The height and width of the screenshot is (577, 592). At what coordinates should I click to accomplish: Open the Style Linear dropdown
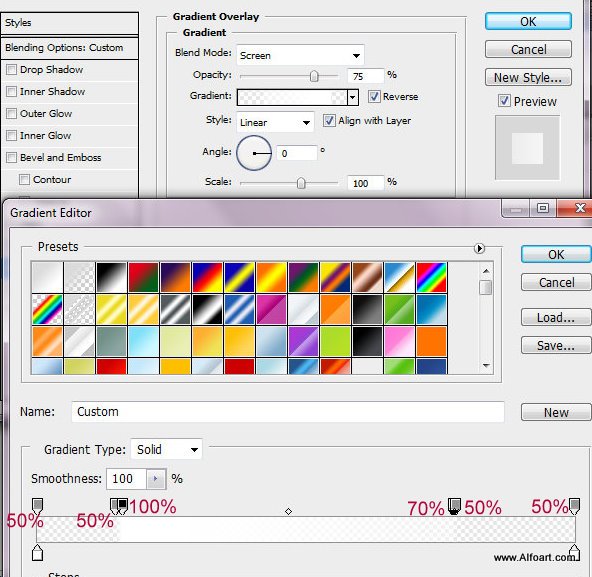tap(275, 122)
